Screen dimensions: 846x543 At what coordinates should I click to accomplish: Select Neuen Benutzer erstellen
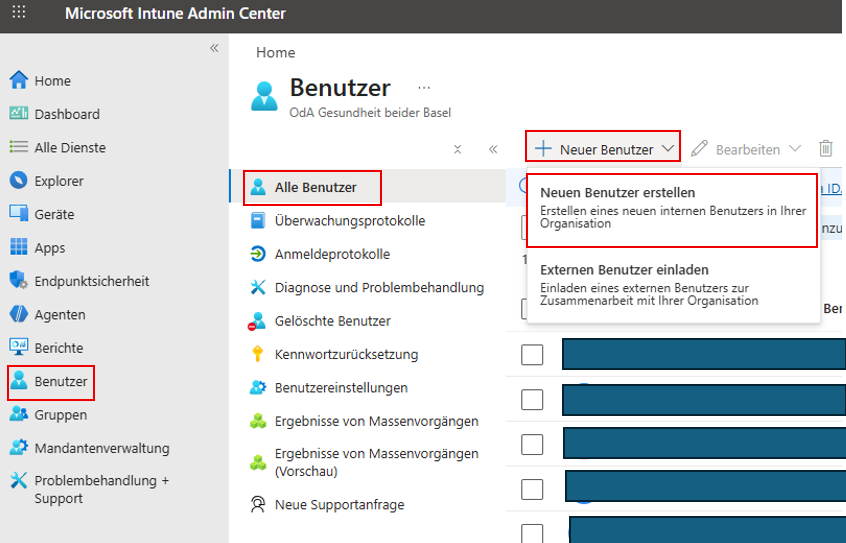click(672, 211)
